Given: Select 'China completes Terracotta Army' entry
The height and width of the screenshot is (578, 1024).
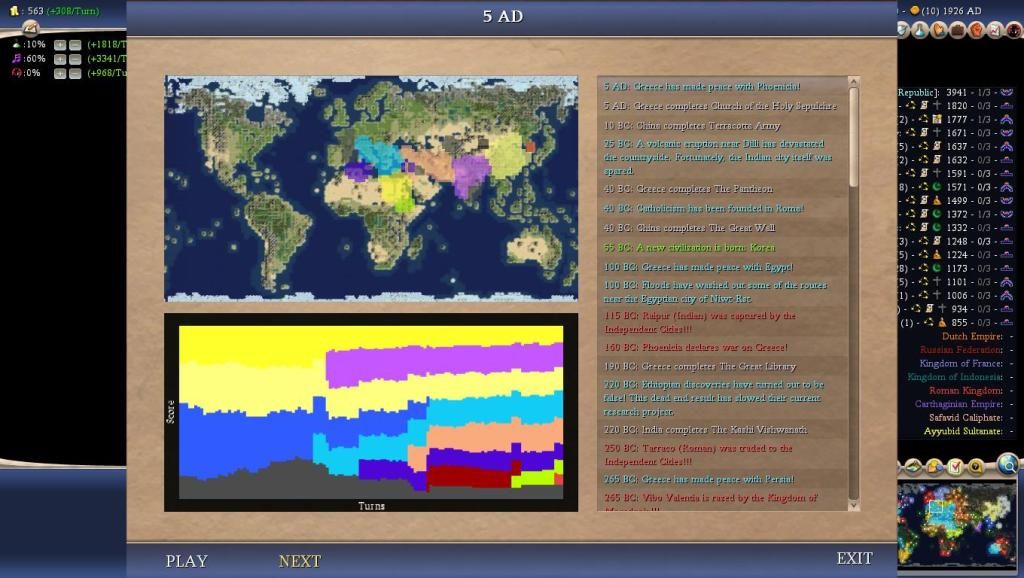Looking at the screenshot, I should (x=692, y=125).
